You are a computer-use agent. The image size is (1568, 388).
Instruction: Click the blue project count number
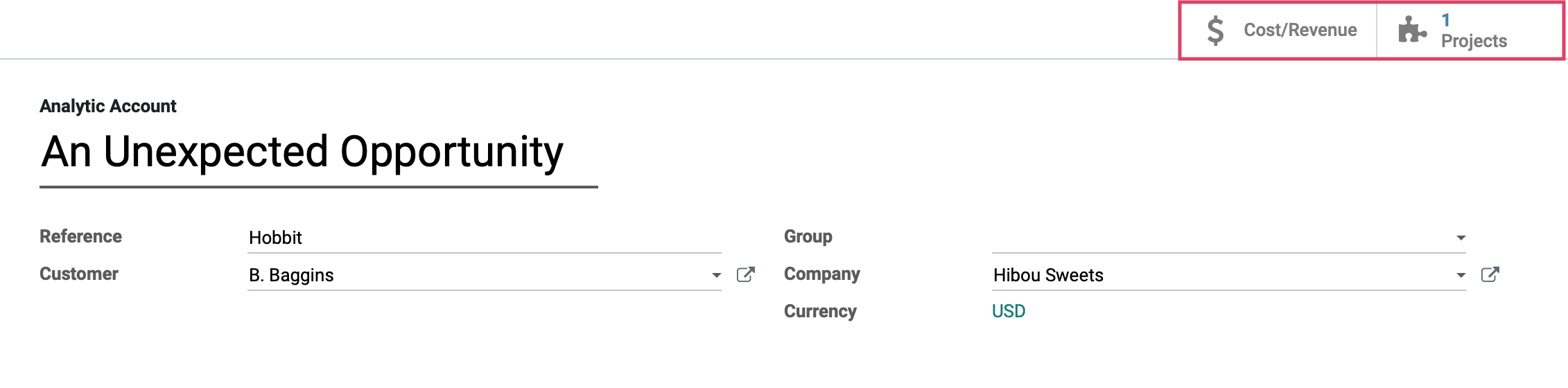(1446, 20)
